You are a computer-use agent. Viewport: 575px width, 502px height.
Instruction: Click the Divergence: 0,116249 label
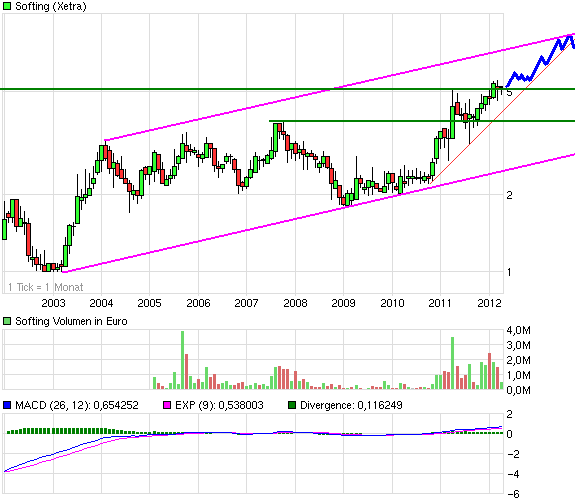click(x=351, y=405)
